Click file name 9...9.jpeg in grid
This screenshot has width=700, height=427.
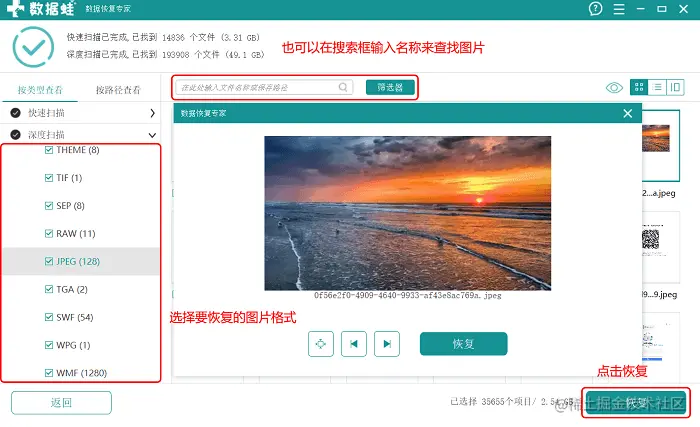pyautogui.click(x=659, y=294)
